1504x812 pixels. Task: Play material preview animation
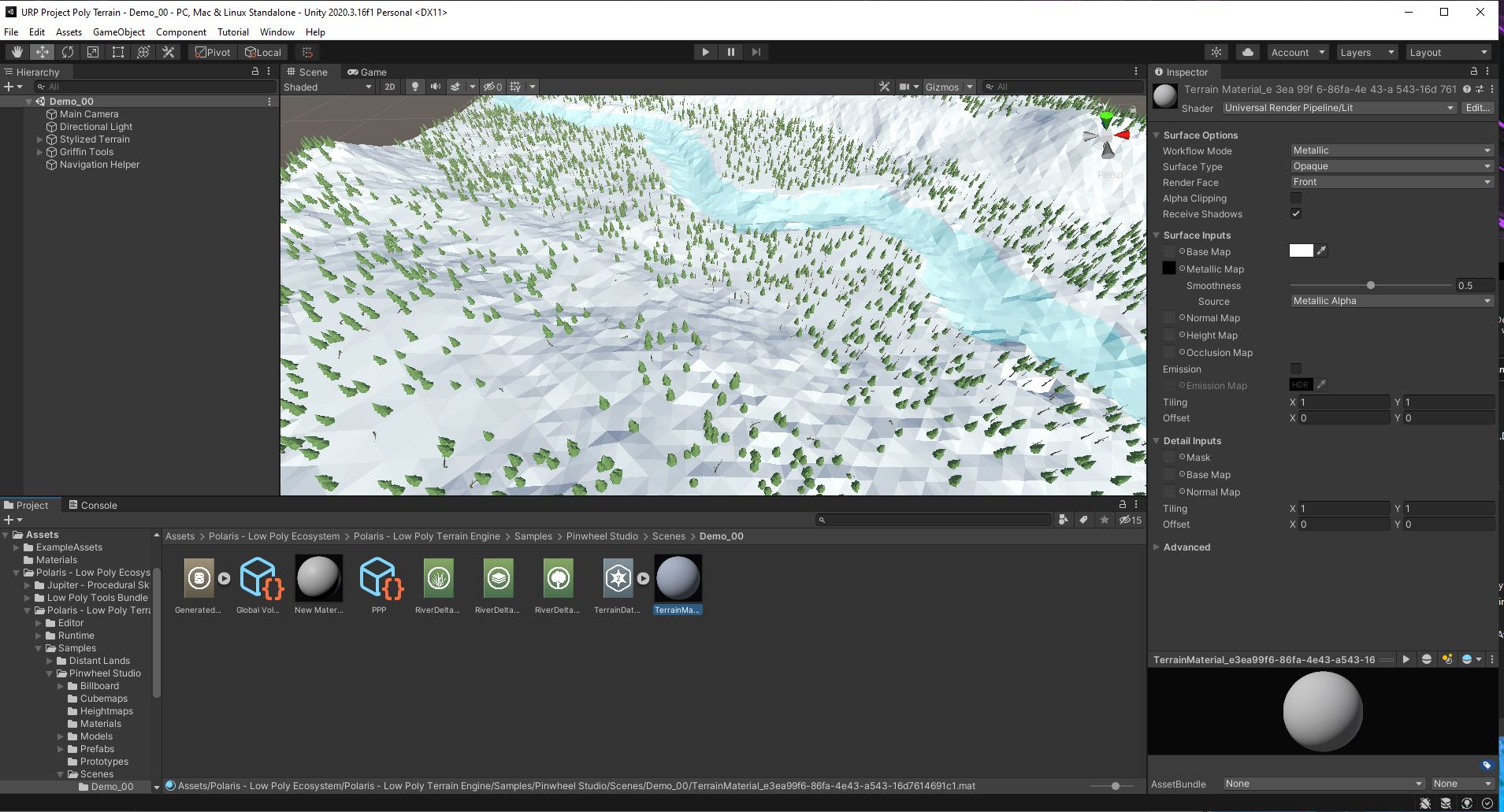coord(1406,659)
